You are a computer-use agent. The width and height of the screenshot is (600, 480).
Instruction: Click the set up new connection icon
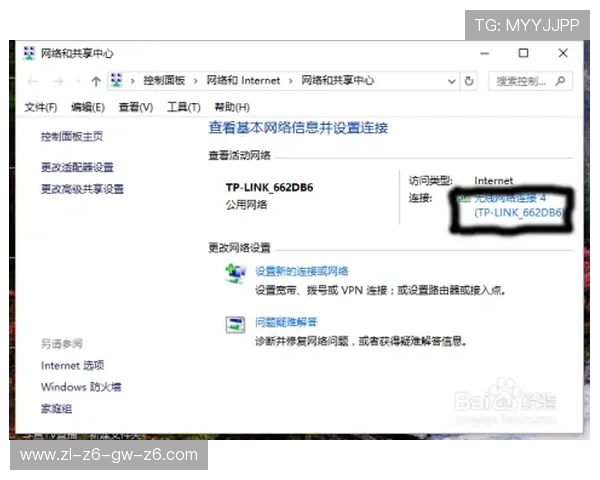[x=235, y=273]
